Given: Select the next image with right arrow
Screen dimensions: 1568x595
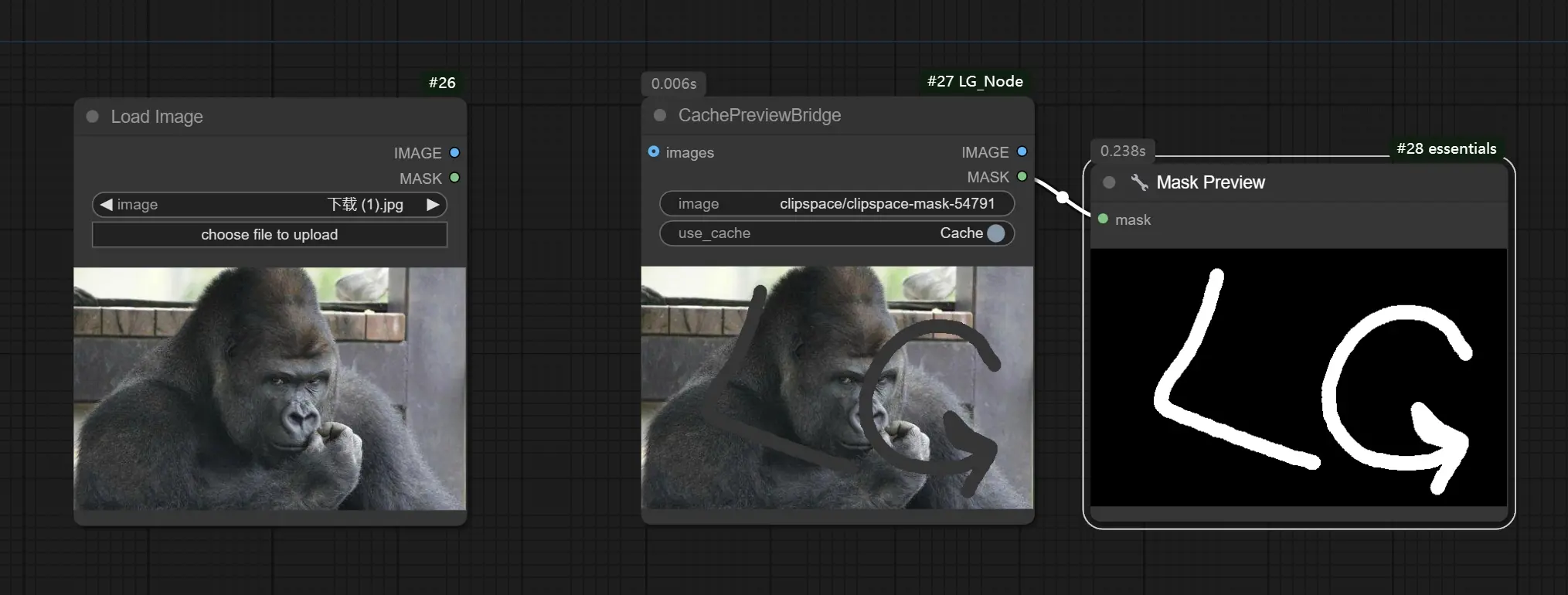Looking at the screenshot, I should click(x=433, y=205).
